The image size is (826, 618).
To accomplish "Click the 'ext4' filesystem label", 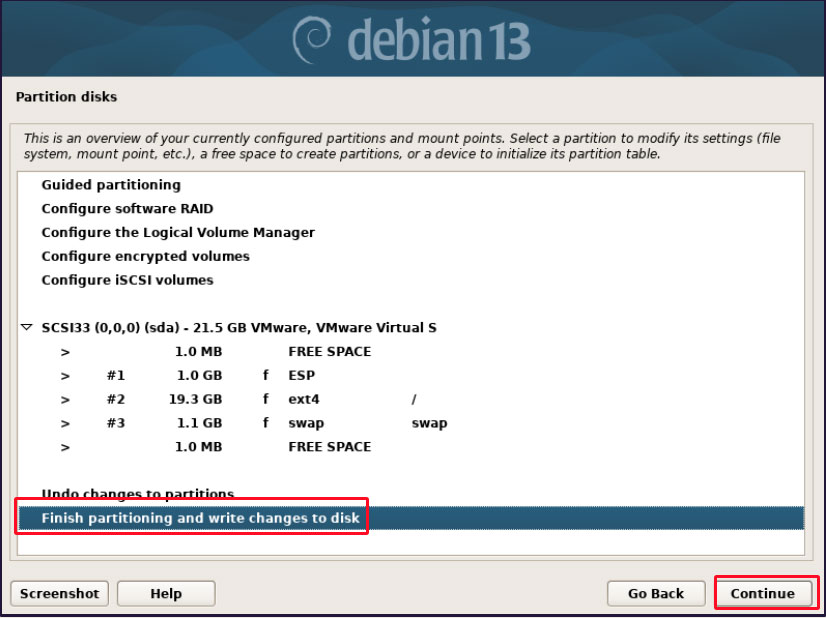I will (304, 399).
